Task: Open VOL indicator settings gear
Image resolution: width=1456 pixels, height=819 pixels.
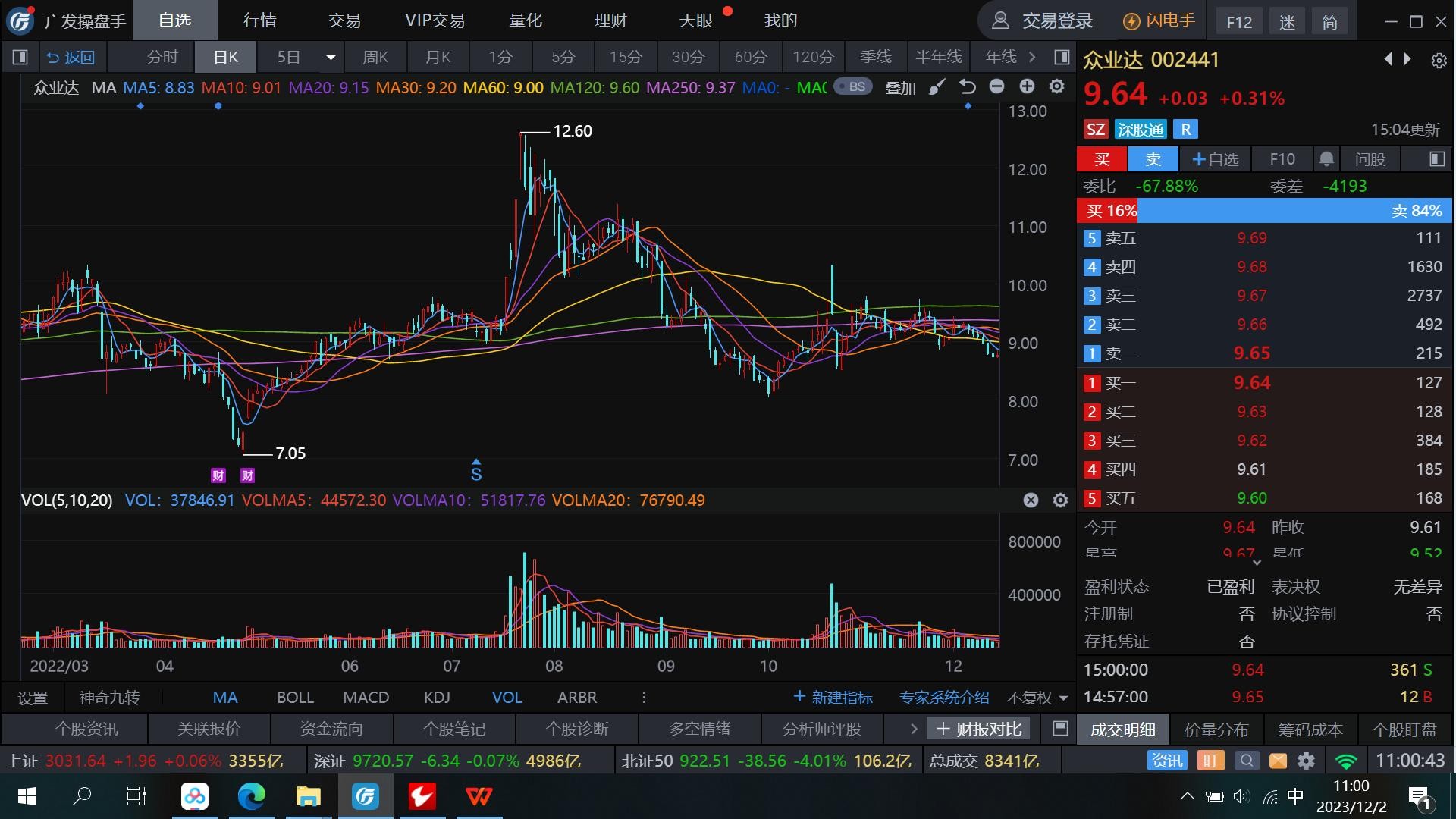Action: (x=1060, y=500)
